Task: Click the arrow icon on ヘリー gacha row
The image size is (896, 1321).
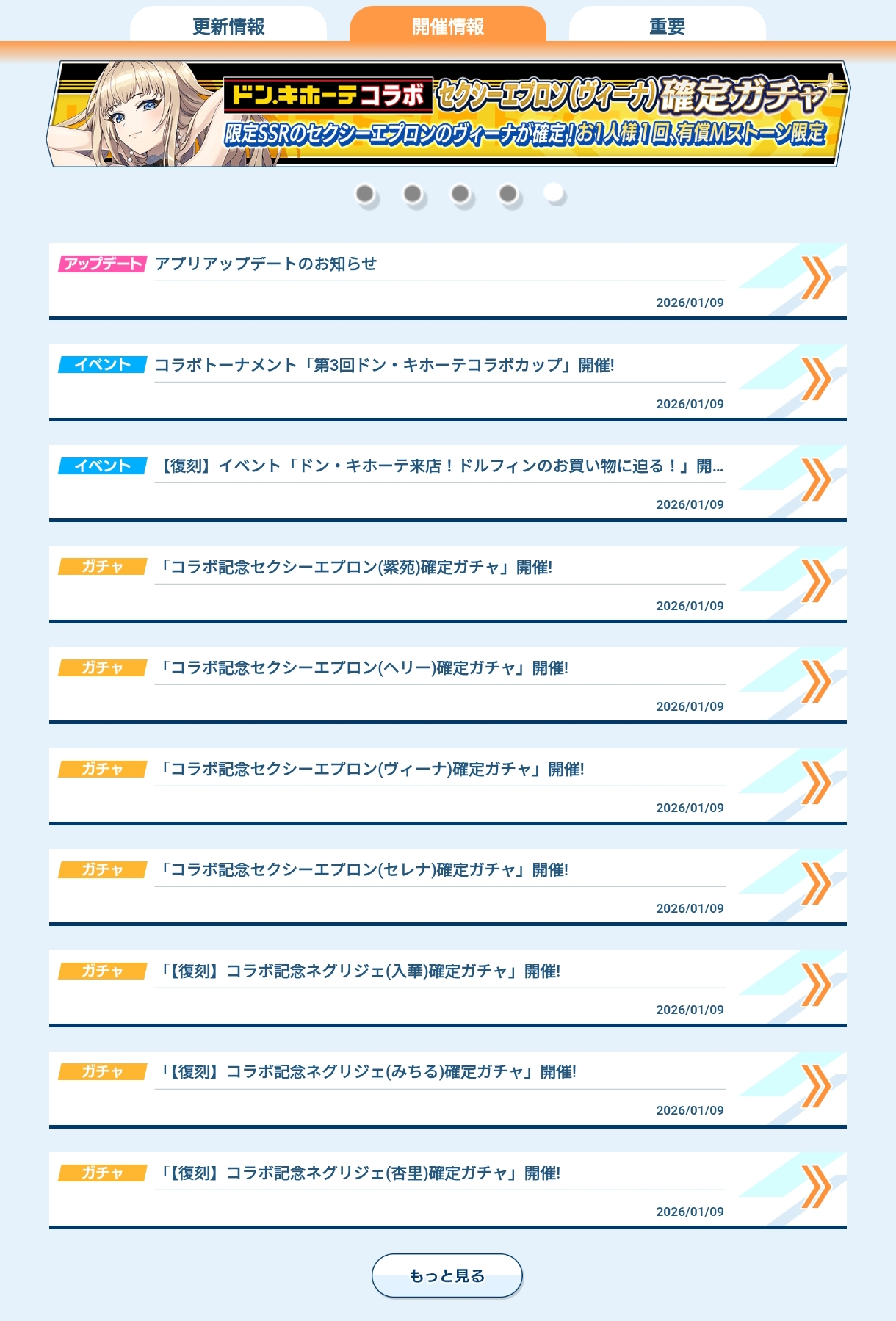Action: [815, 682]
